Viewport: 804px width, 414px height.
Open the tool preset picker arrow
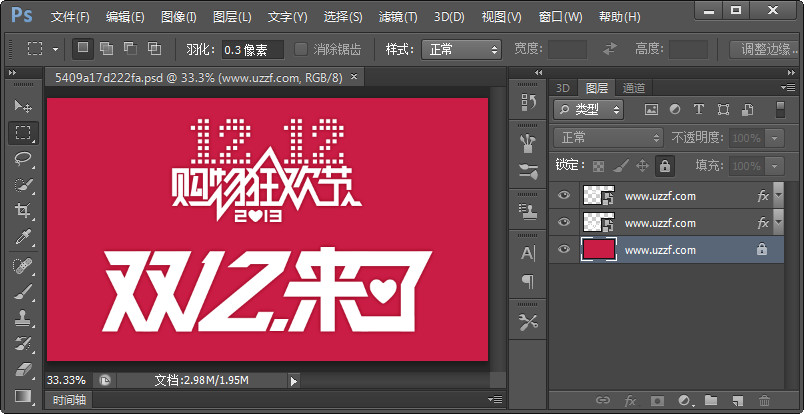click(x=55, y=50)
